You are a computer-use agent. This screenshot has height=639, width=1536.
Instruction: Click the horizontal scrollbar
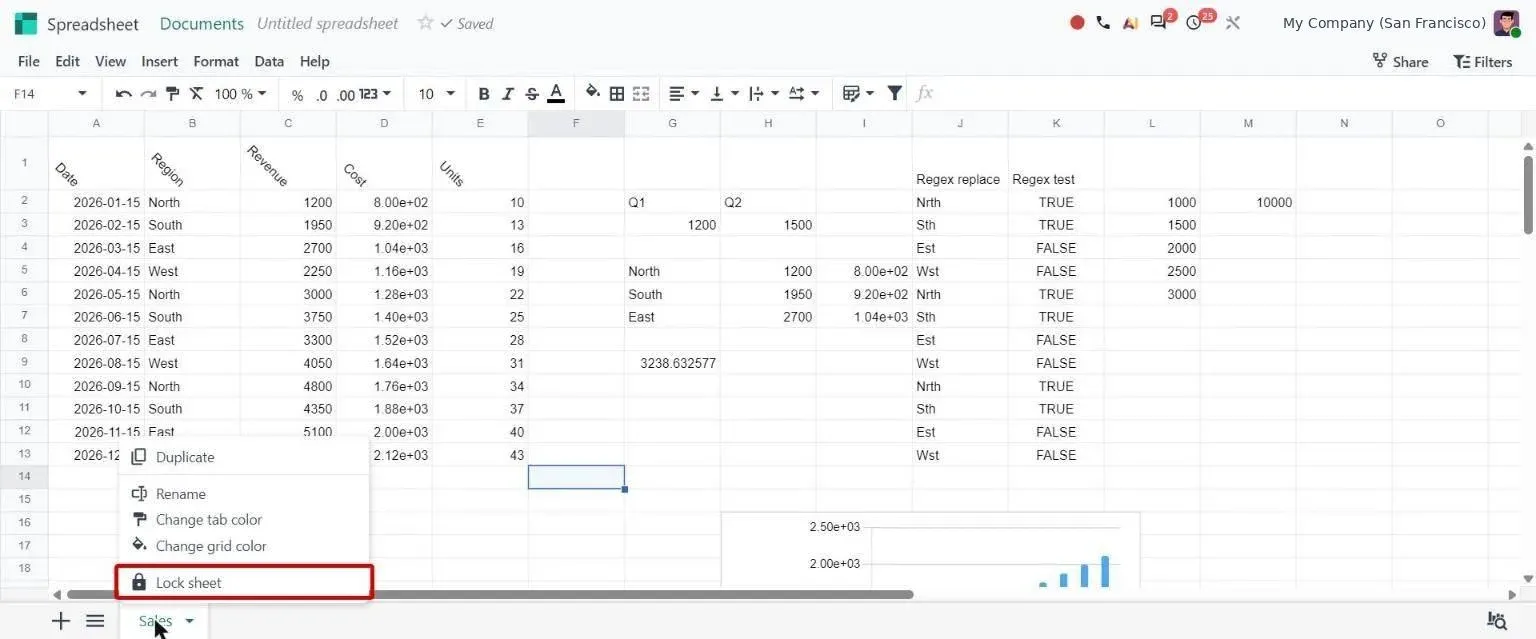click(x=489, y=594)
